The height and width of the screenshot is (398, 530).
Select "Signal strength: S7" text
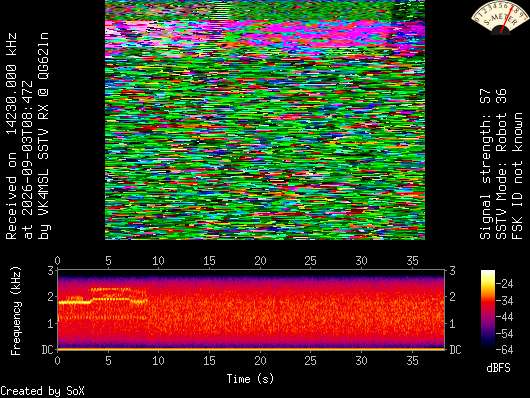pyautogui.click(x=485, y=164)
